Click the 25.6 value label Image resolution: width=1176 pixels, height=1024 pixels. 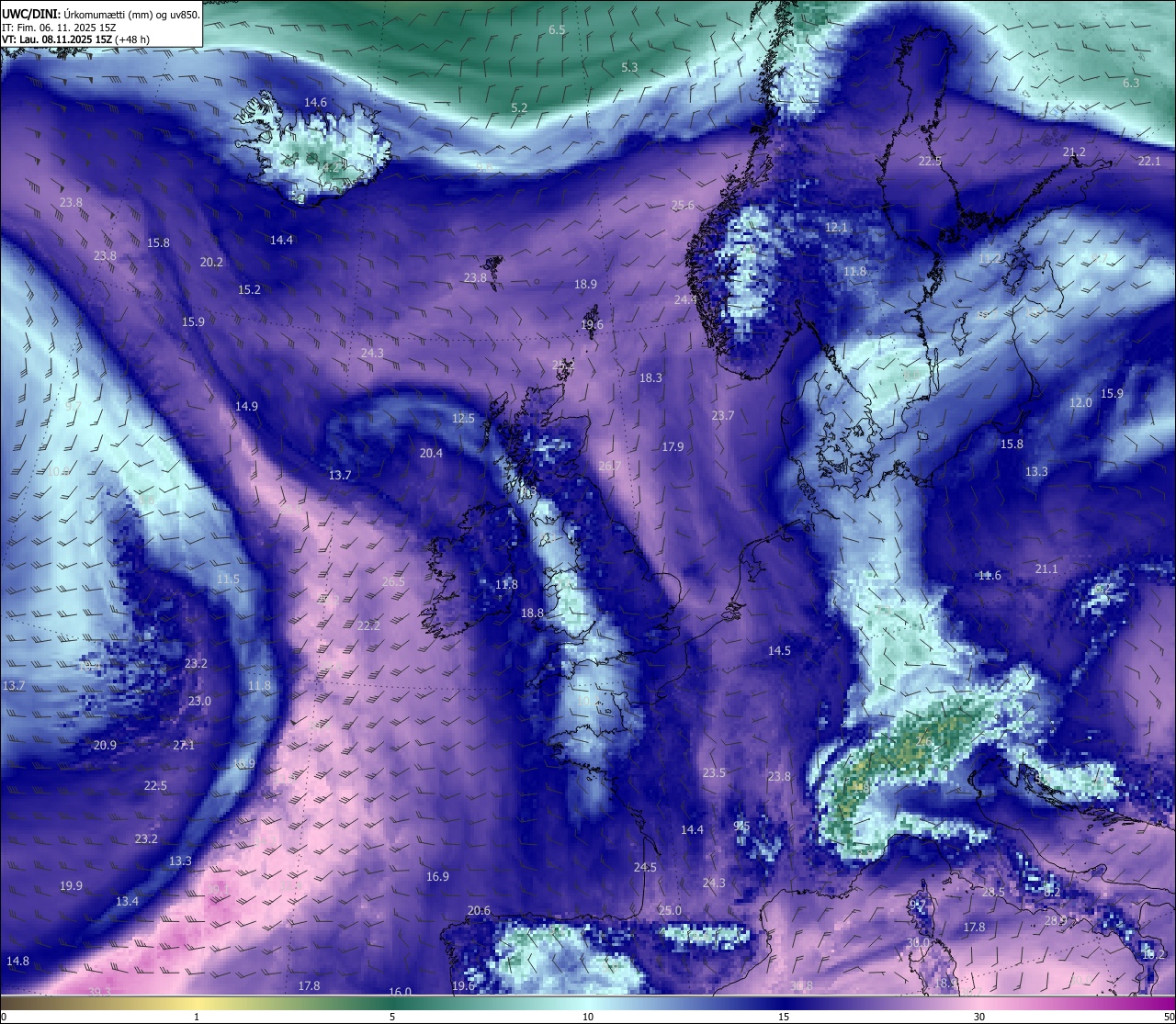683,205
